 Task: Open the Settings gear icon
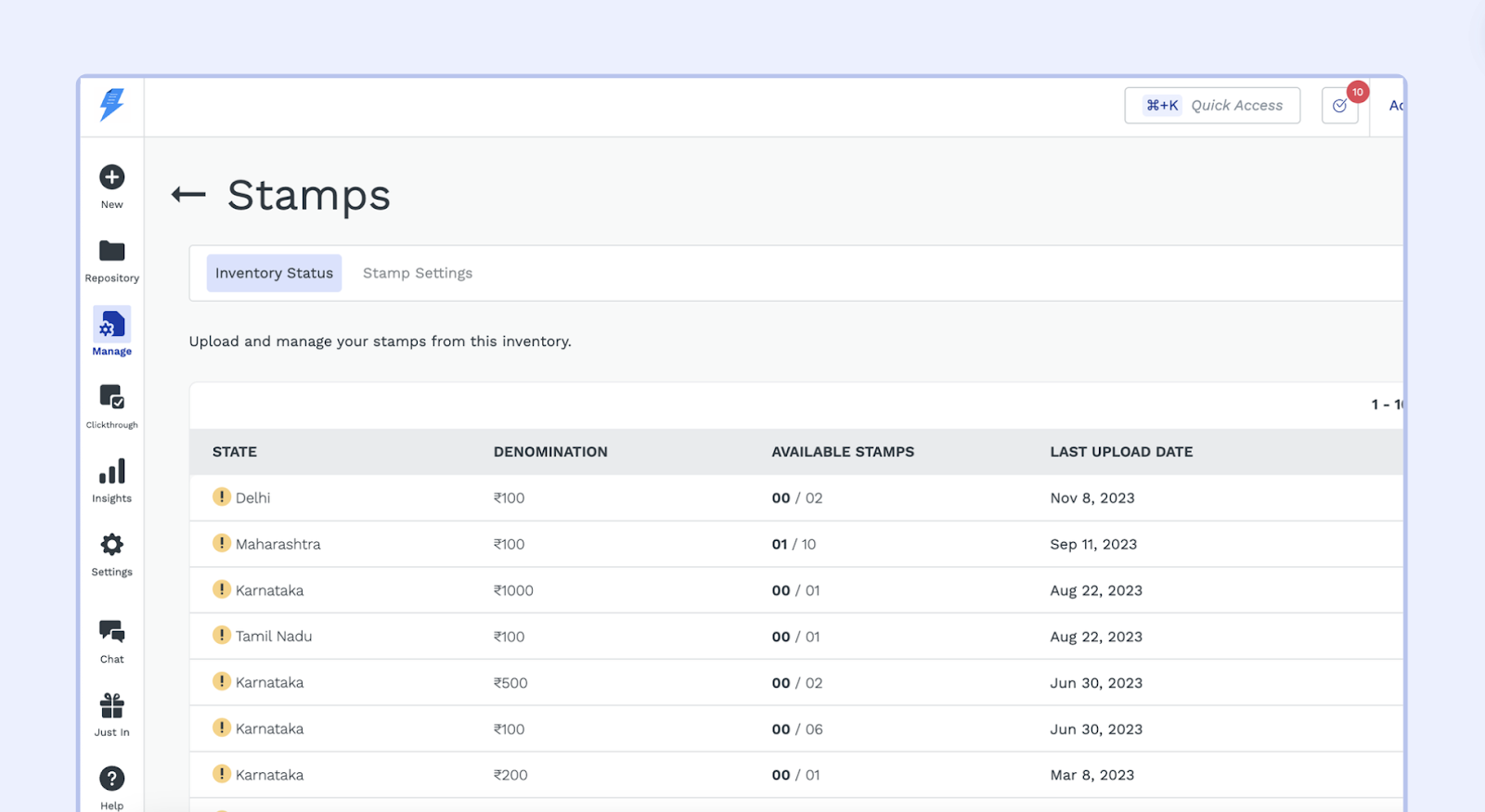pos(112,545)
